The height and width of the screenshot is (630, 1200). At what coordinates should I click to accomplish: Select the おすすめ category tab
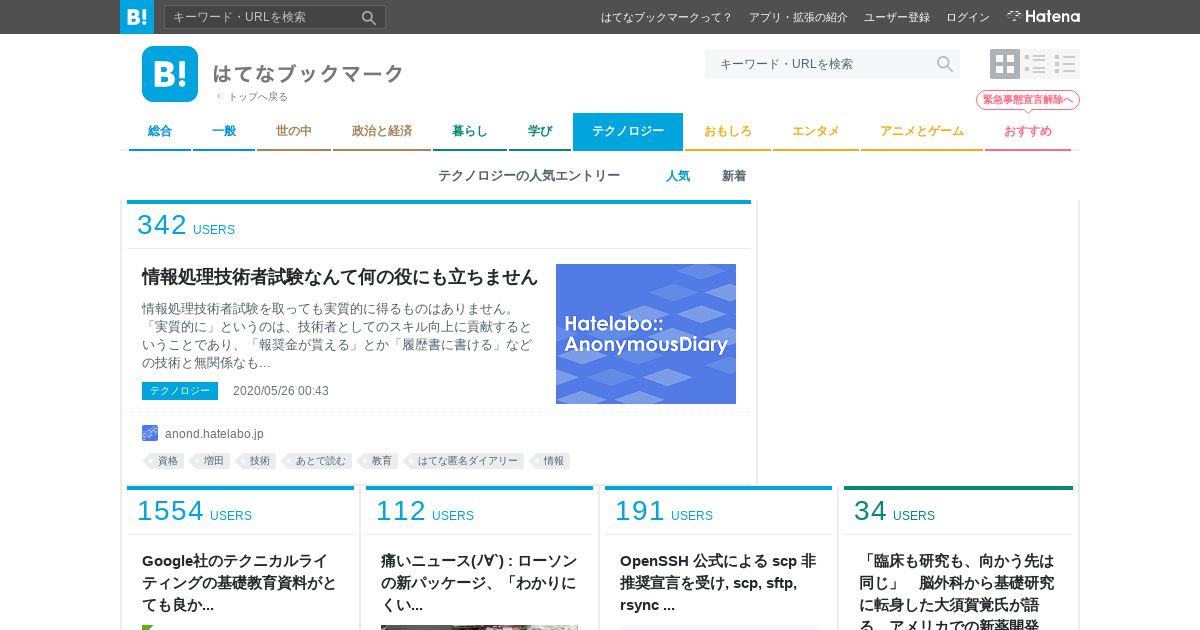[x=1028, y=131]
